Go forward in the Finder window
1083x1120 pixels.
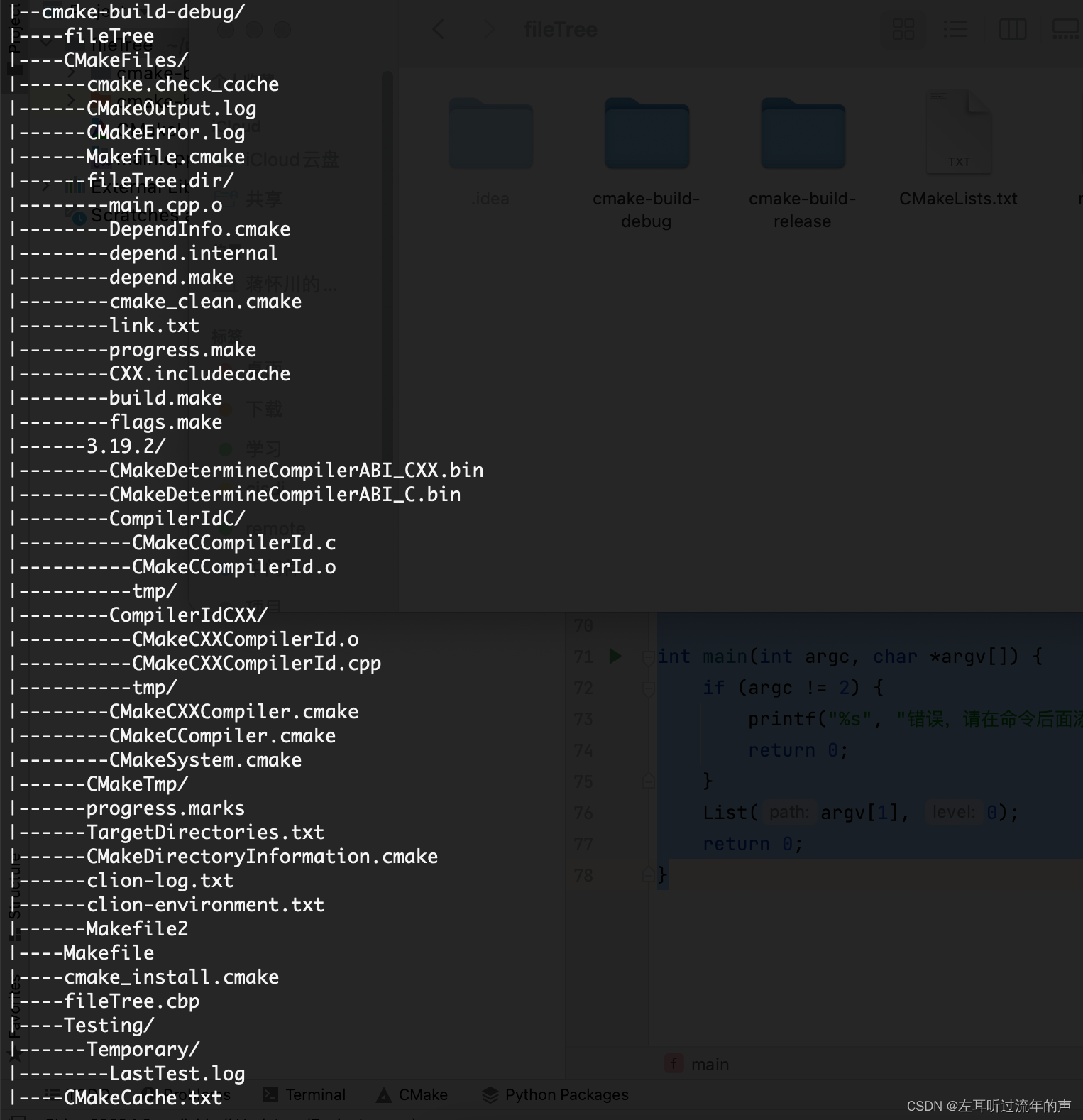point(489,30)
